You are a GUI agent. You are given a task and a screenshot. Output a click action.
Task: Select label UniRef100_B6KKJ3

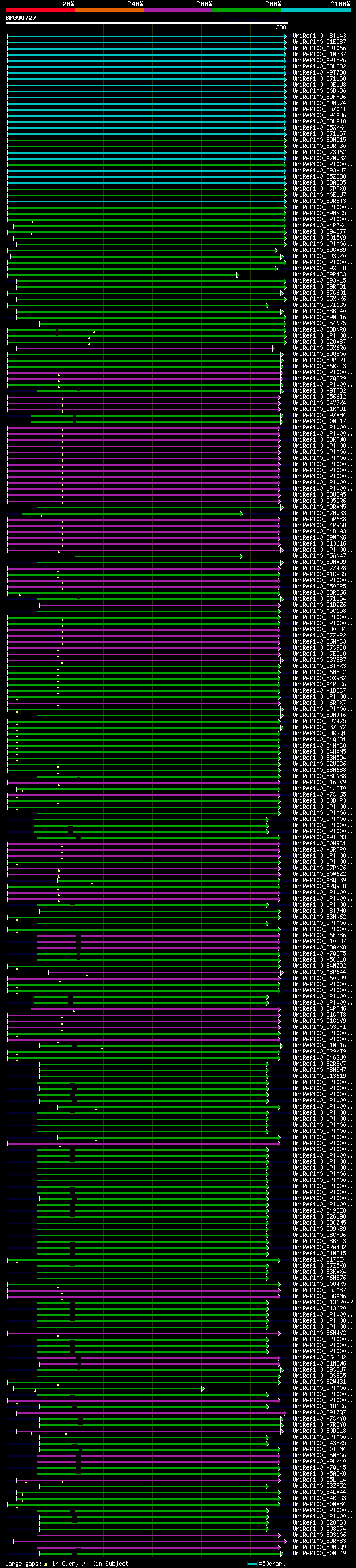click(x=319, y=367)
